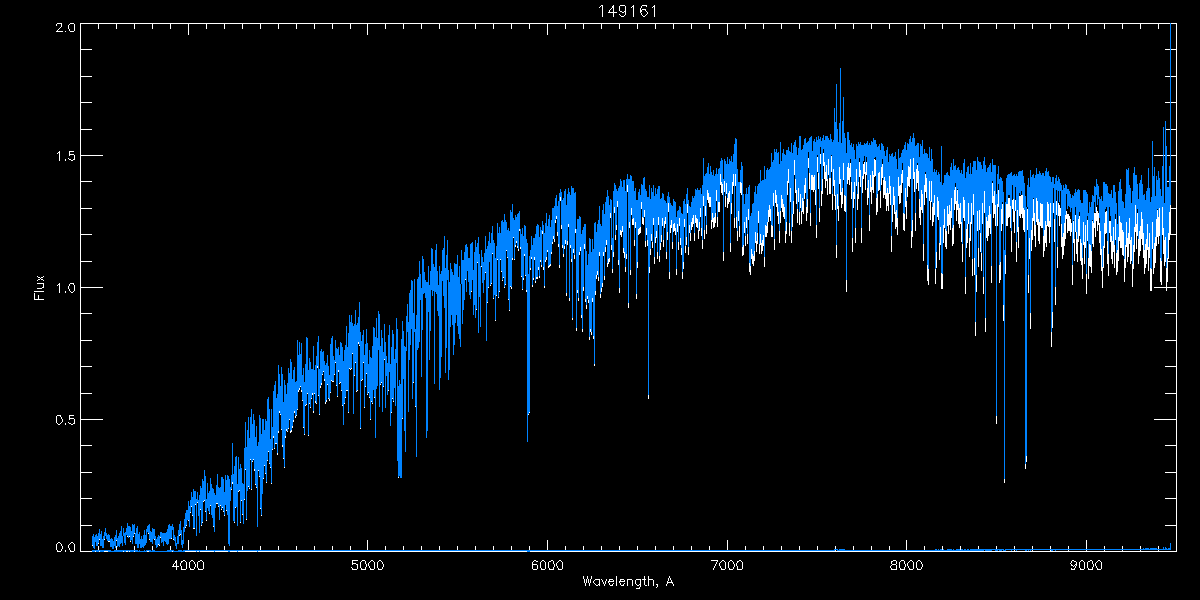This screenshot has width=1200, height=600.
Task: Click the 2.0 flux tick label
Action: point(65,28)
